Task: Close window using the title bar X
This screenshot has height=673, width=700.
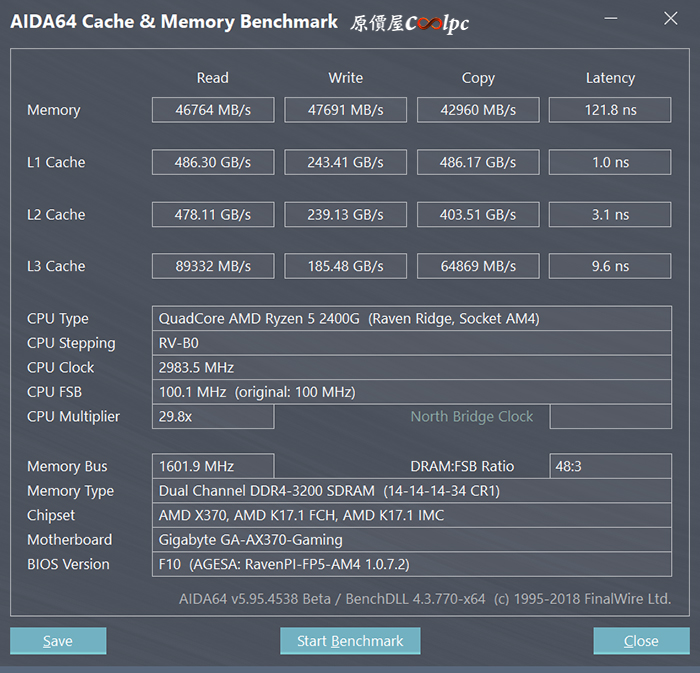Action: 671,18
